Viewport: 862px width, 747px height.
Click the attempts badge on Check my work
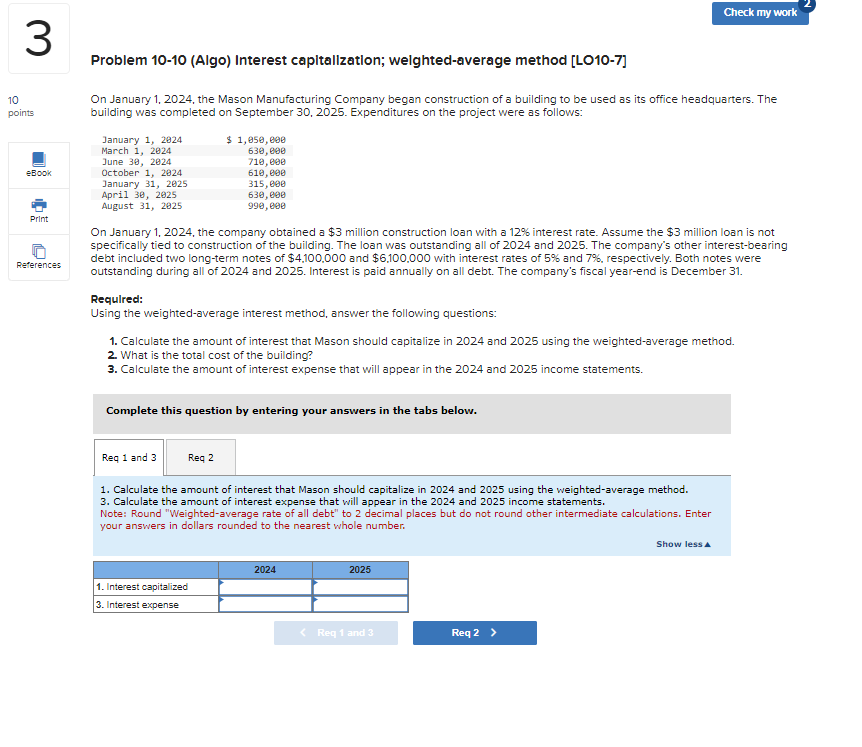coord(808,5)
